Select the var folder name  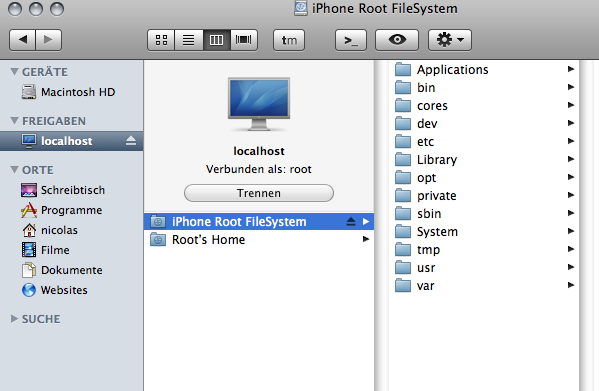click(x=426, y=286)
